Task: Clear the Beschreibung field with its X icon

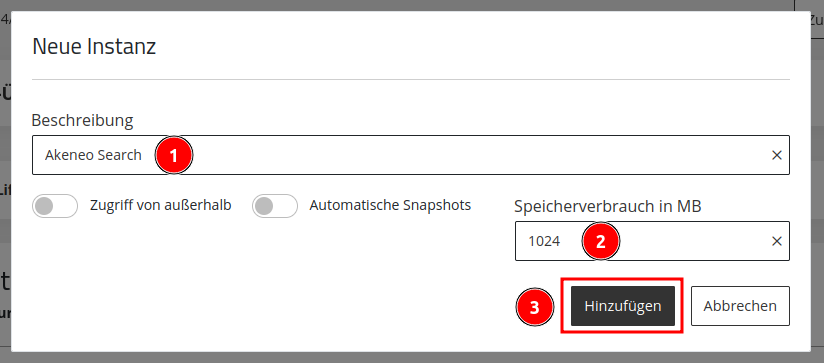Action: (776, 155)
